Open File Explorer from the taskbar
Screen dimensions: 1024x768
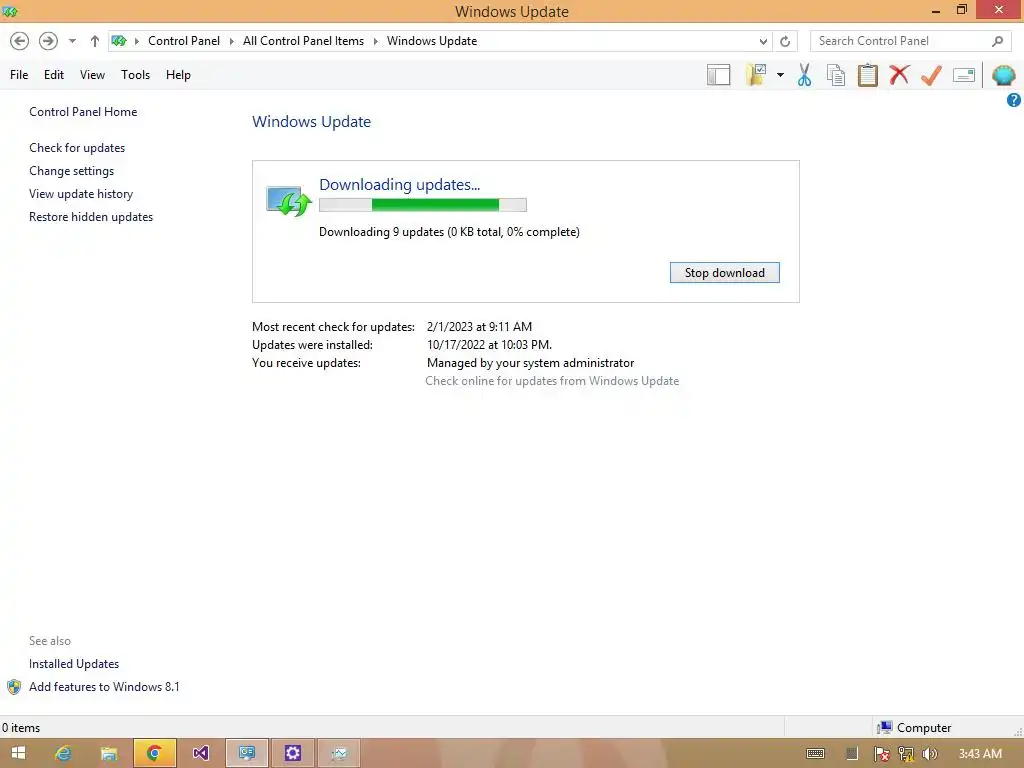click(x=108, y=753)
